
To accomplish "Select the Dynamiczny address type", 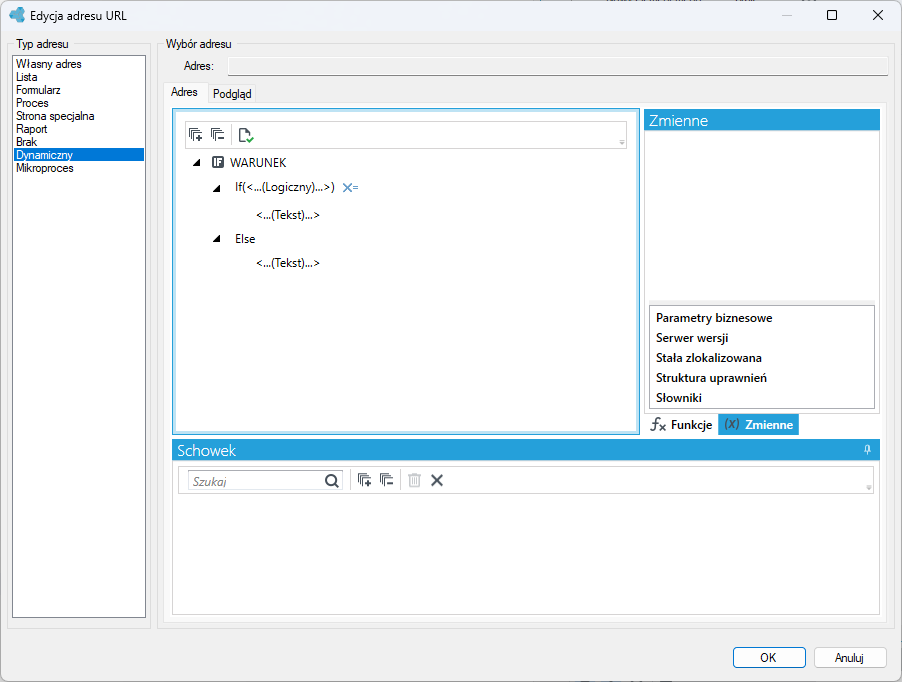I will coord(79,155).
